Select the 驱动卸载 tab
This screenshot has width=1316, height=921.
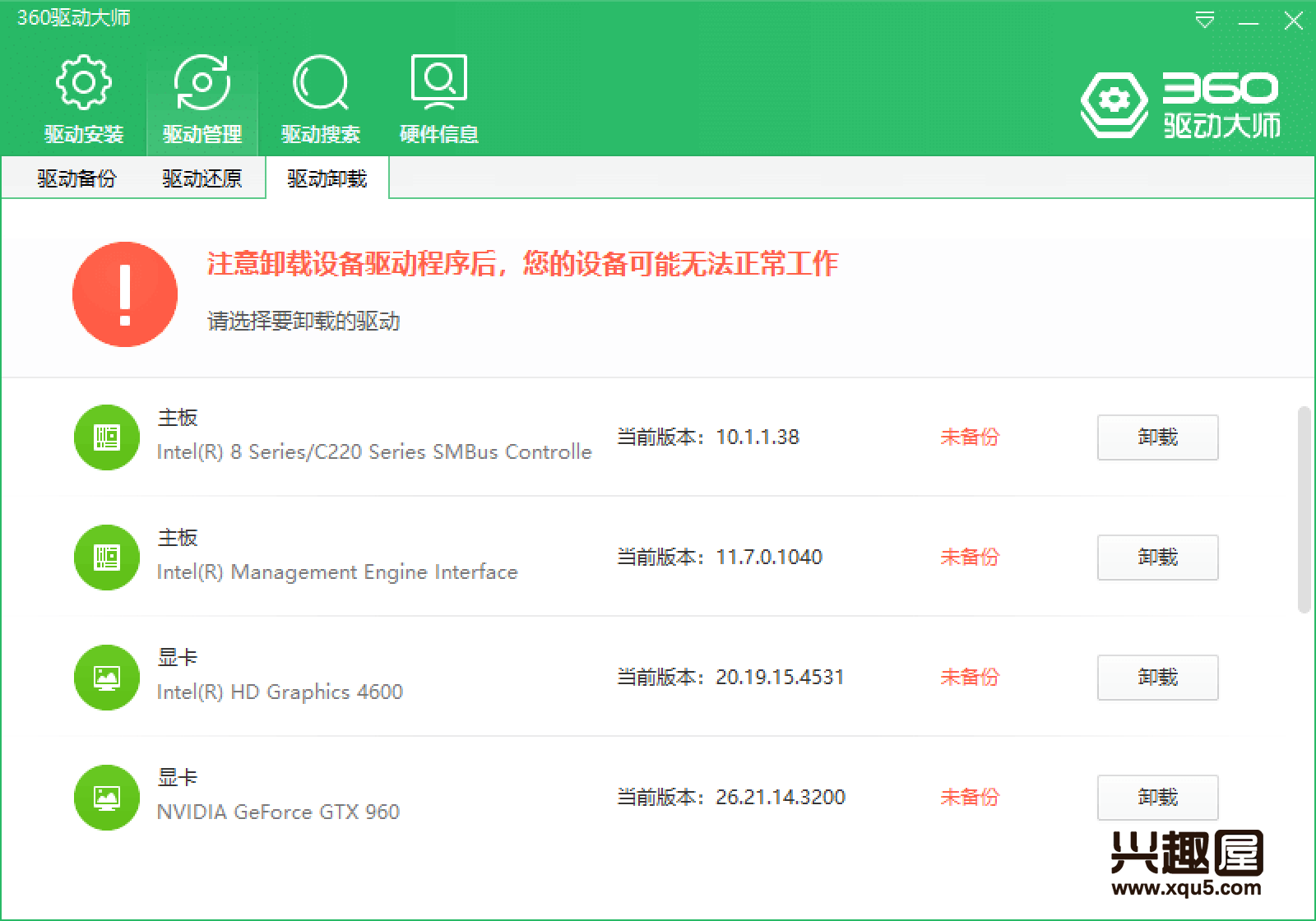point(327,178)
